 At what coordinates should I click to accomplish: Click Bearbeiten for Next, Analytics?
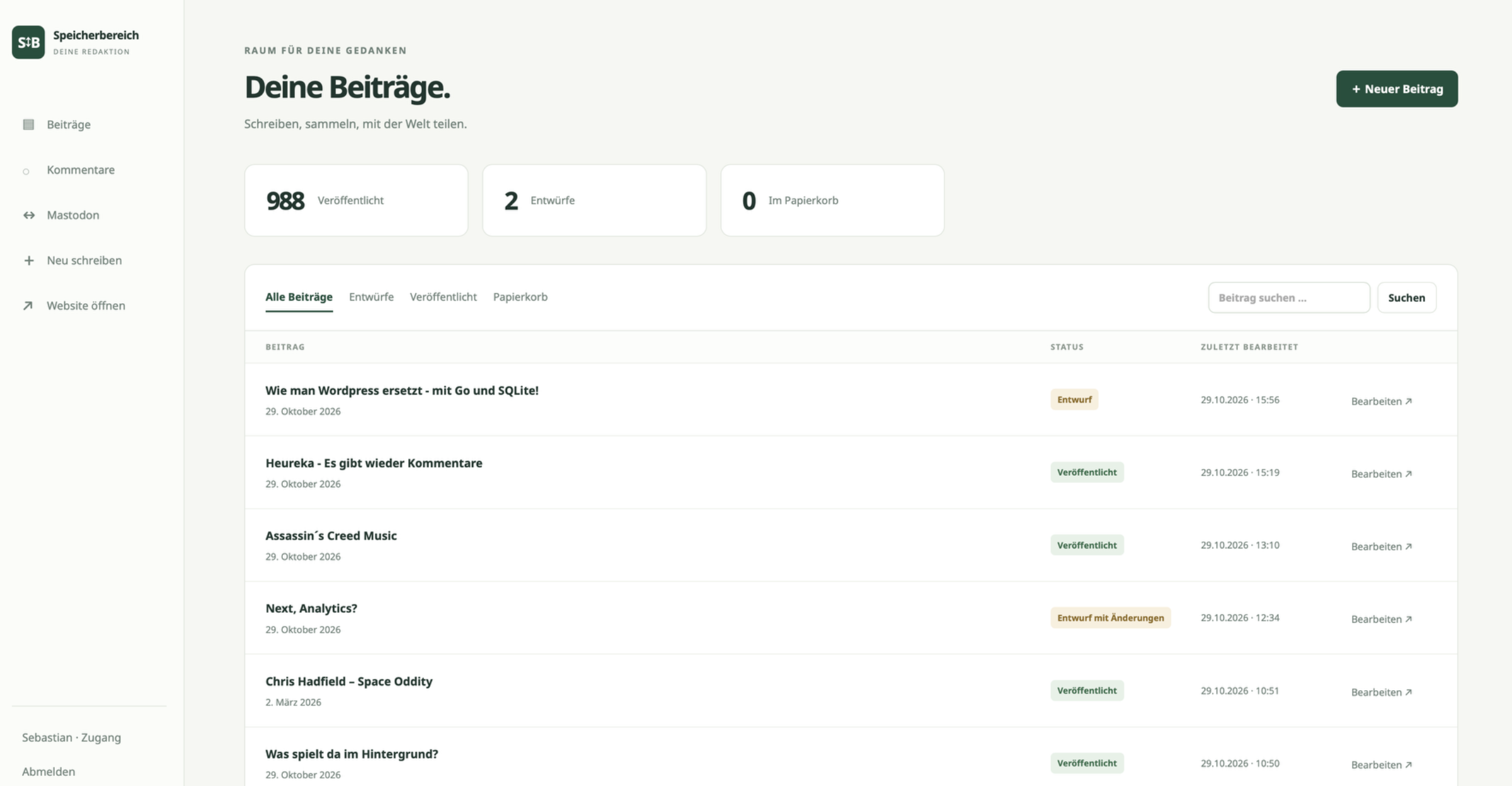tap(1382, 620)
